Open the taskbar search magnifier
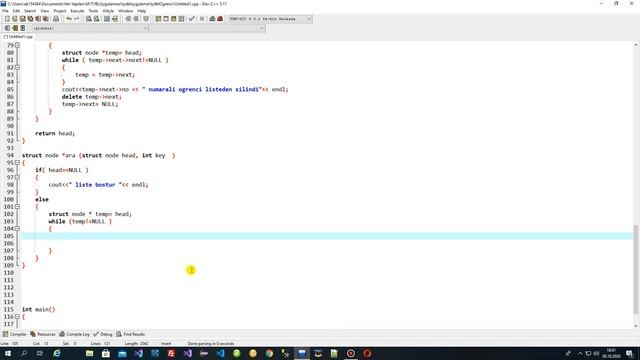This screenshot has width=640, height=360. [x=24, y=353]
